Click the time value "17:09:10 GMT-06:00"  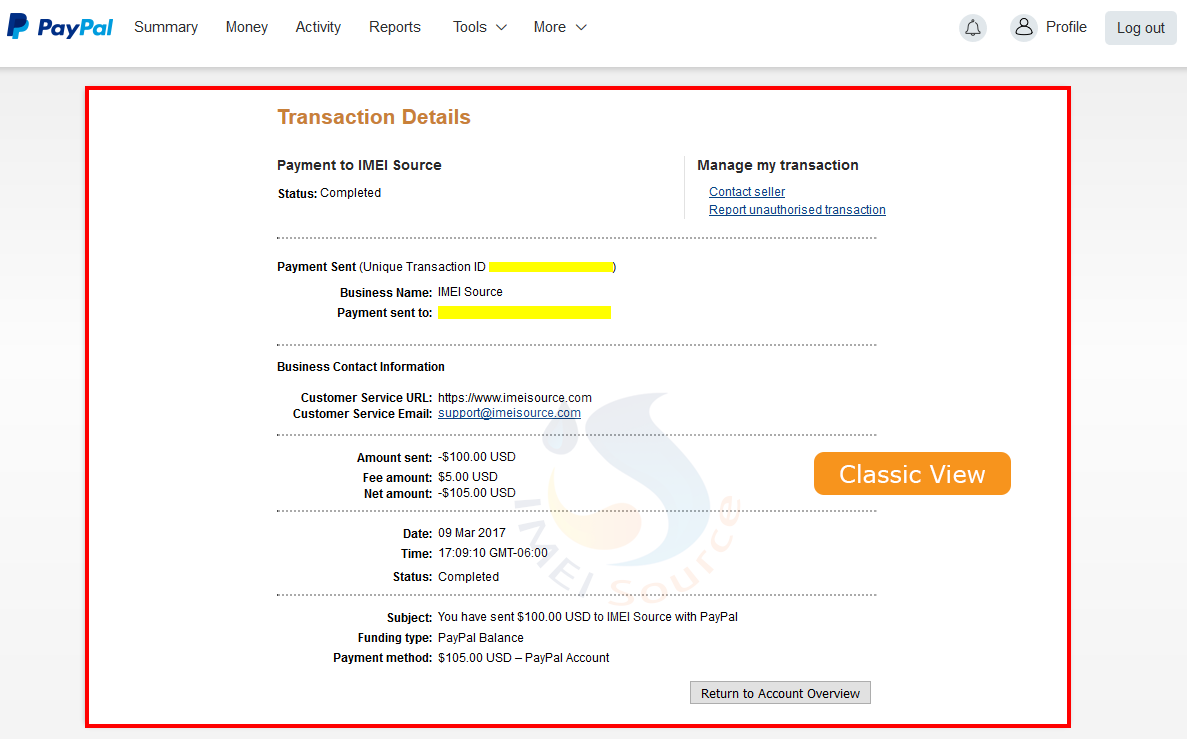pyautogui.click(x=493, y=553)
